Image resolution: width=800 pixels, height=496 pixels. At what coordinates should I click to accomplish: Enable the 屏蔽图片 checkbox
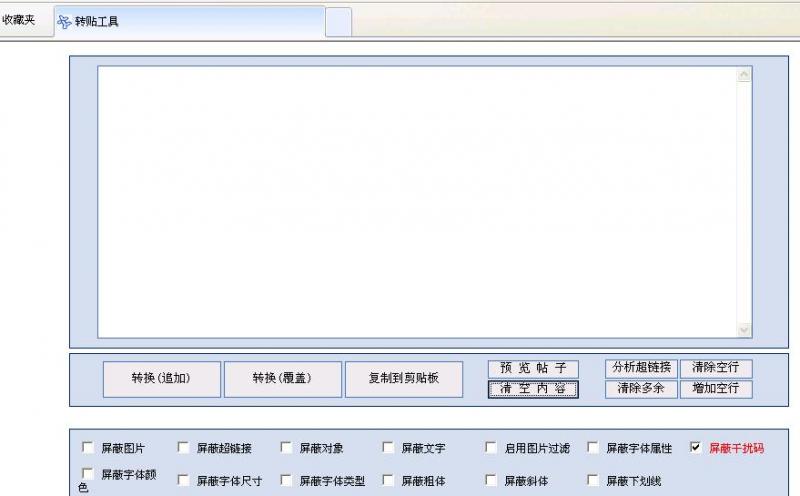click(87, 448)
